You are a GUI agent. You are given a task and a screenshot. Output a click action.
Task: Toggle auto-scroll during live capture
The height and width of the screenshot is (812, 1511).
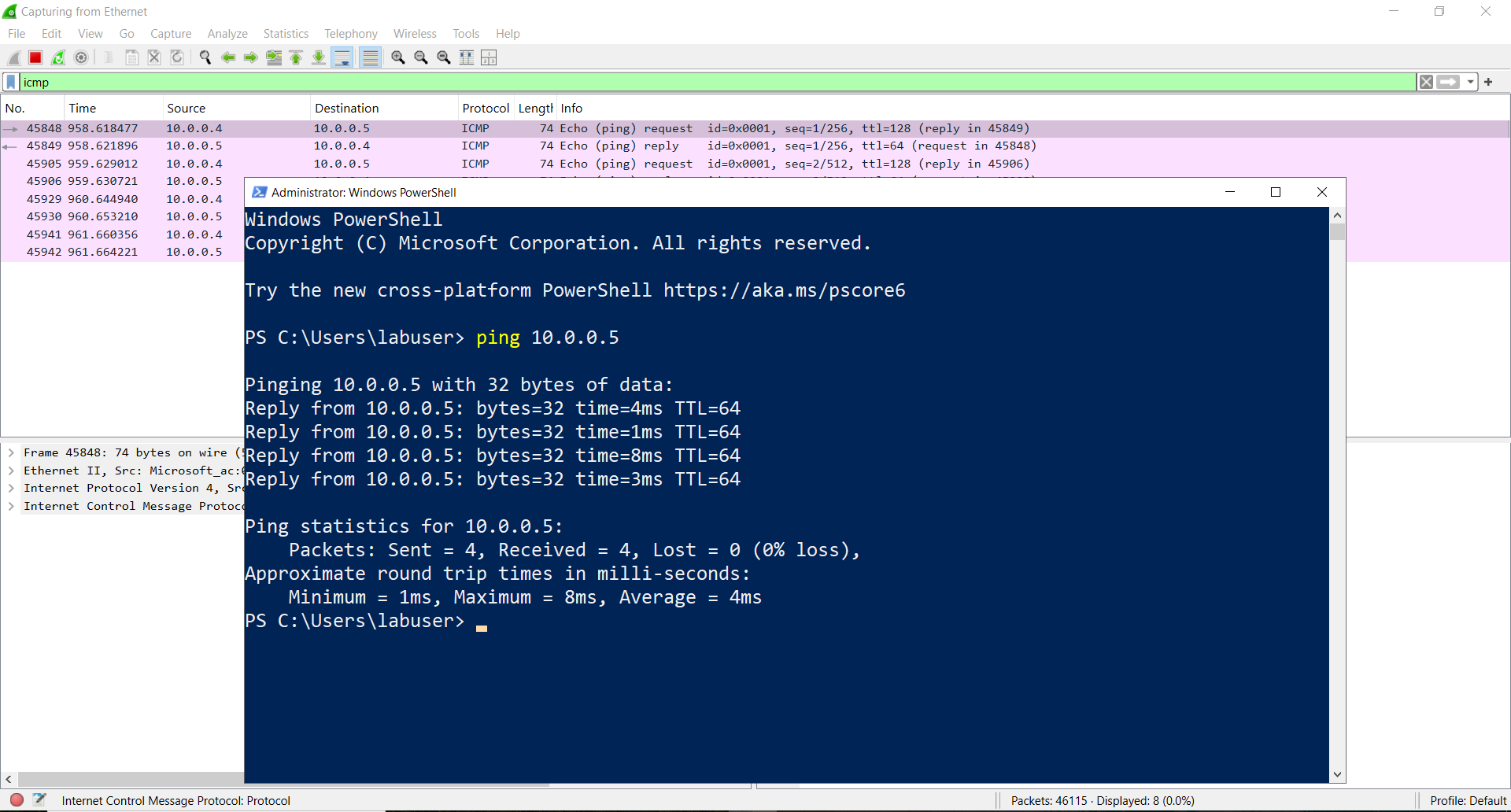pyautogui.click(x=342, y=57)
